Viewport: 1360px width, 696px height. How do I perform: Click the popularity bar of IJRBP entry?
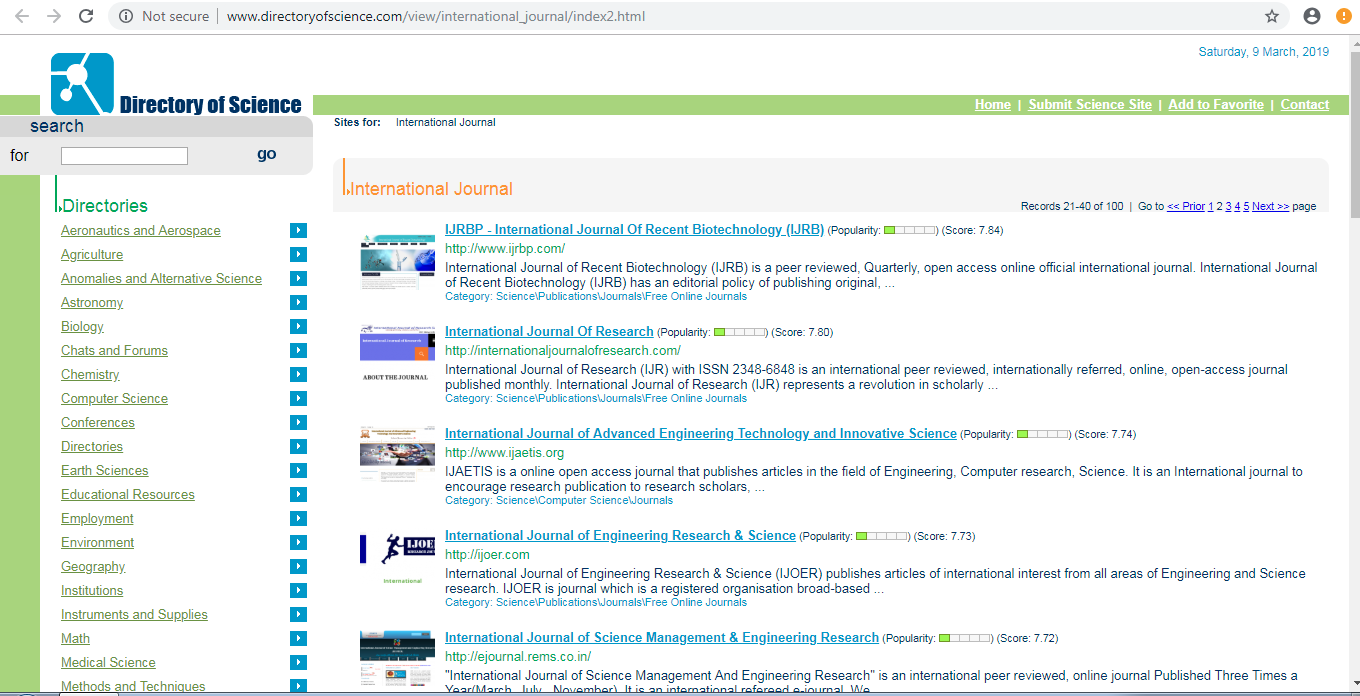pos(910,231)
